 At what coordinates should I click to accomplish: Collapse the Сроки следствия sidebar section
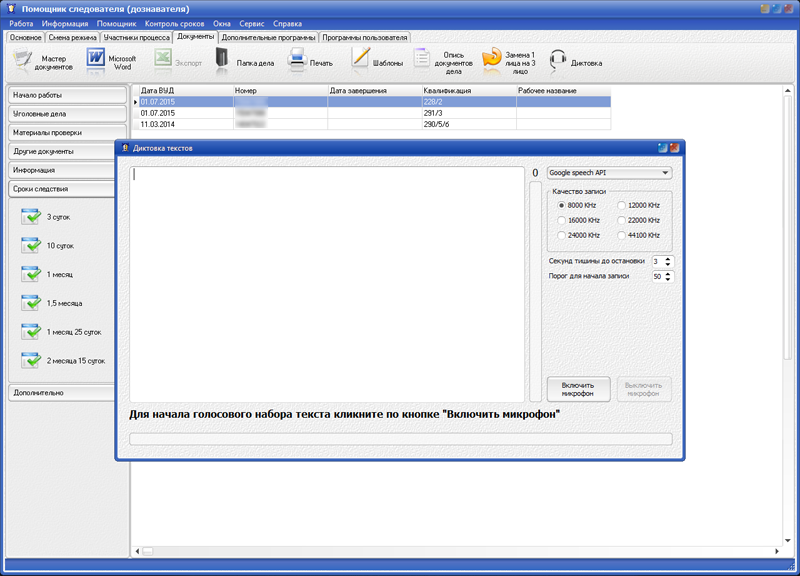coord(62,189)
